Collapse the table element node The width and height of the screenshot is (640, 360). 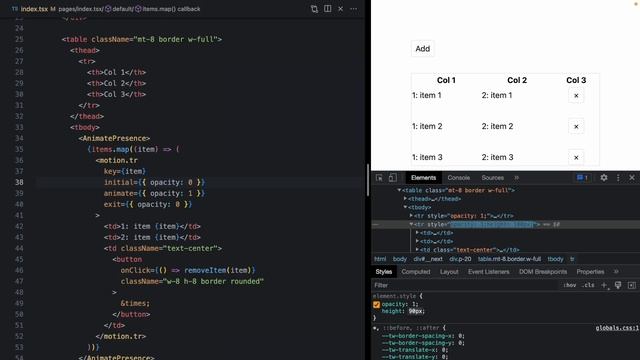coord(399,190)
